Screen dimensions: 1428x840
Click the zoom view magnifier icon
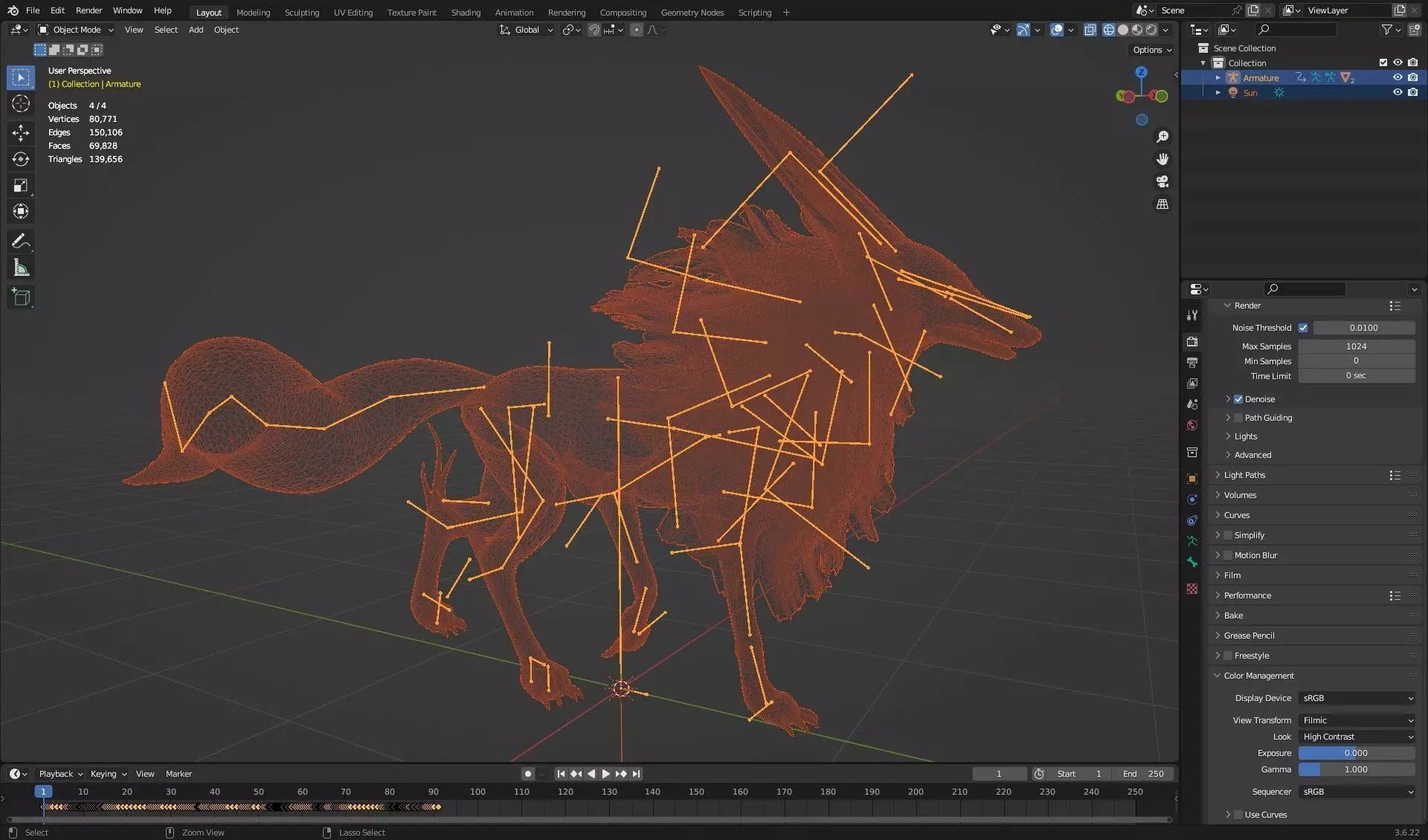pos(1162,137)
